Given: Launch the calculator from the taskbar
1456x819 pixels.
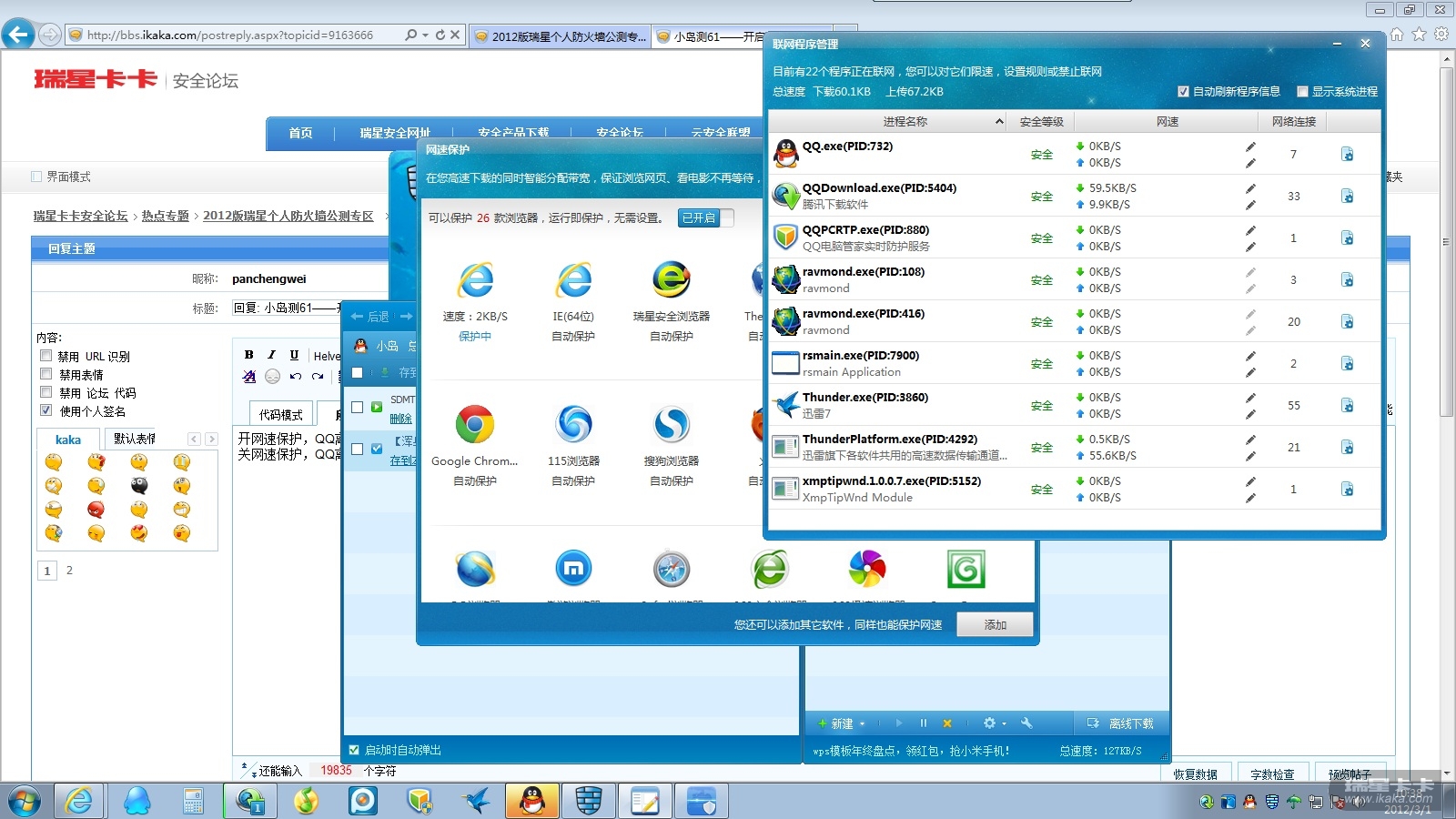Looking at the screenshot, I should pyautogui.click(x=193, y=801).
